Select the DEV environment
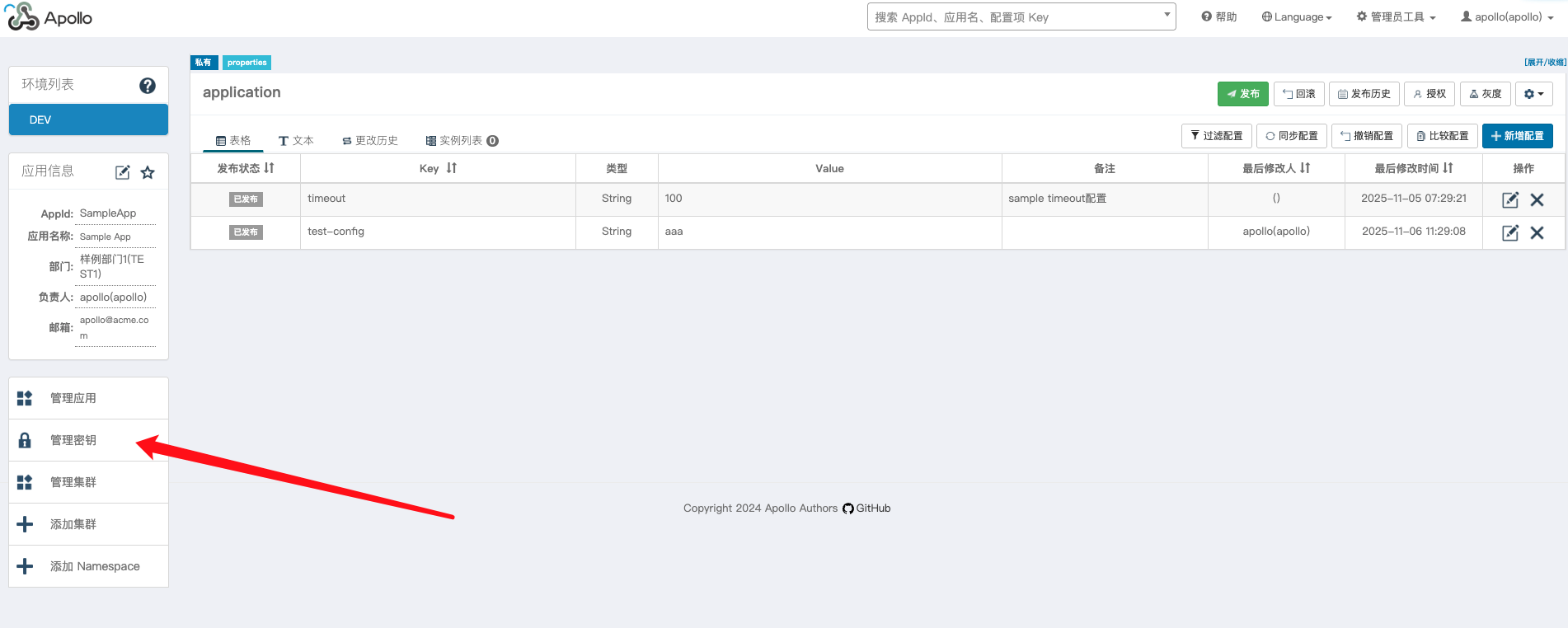The height and width of the screenshot is (628, 1568). [88, 120]
